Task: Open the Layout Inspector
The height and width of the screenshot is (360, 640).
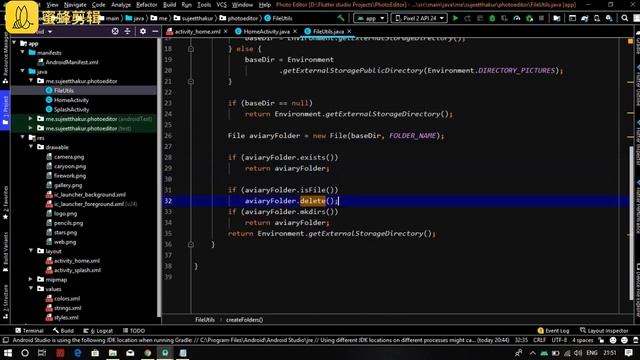Action: [x=604, y=331]
